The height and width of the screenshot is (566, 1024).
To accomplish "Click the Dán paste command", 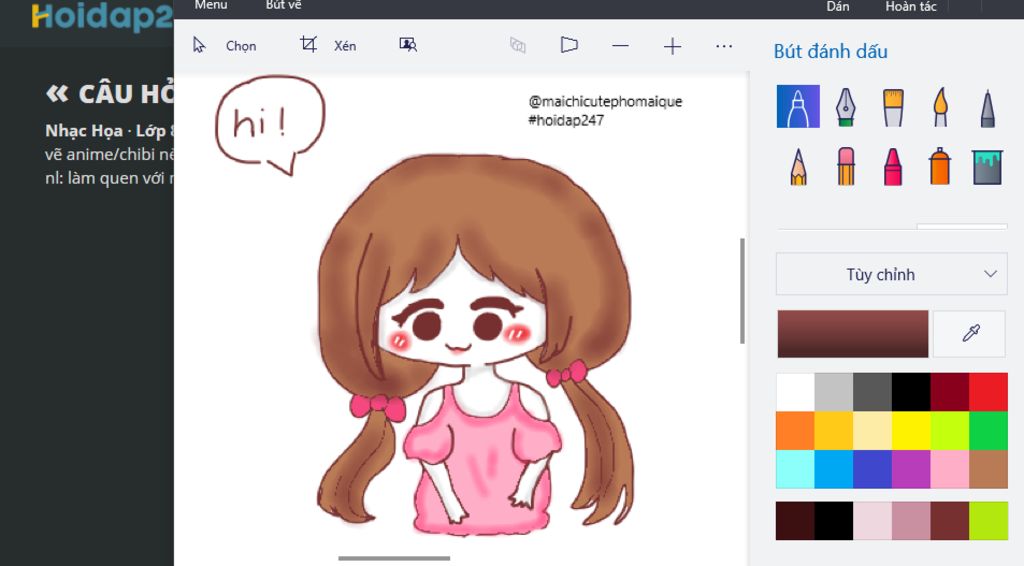I will (x=837, y=7).
